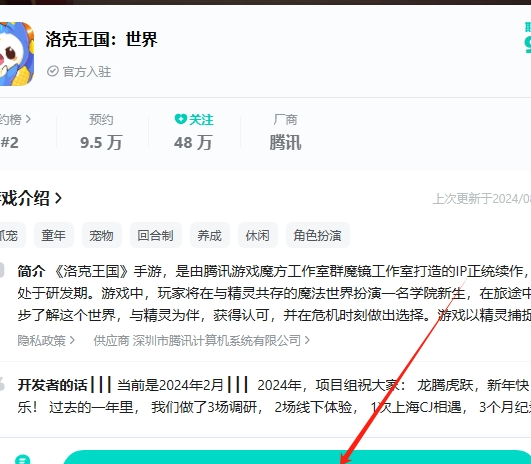Image resolution: width=531 pixels, height=464 pixels.
Task: Click the 厂商 label
Action: click(285, 120)
